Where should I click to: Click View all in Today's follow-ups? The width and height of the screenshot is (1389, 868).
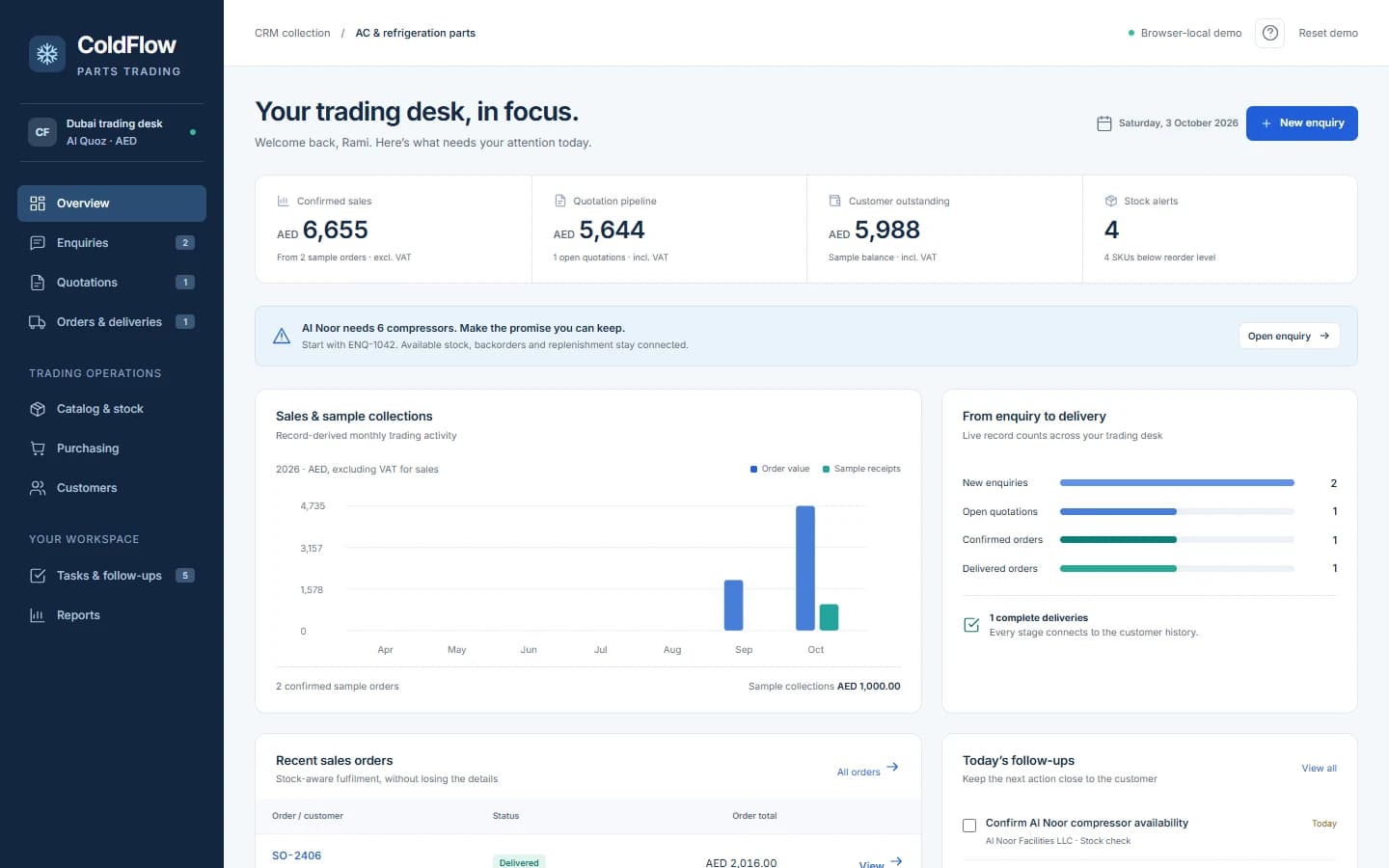pos(1319,769)
